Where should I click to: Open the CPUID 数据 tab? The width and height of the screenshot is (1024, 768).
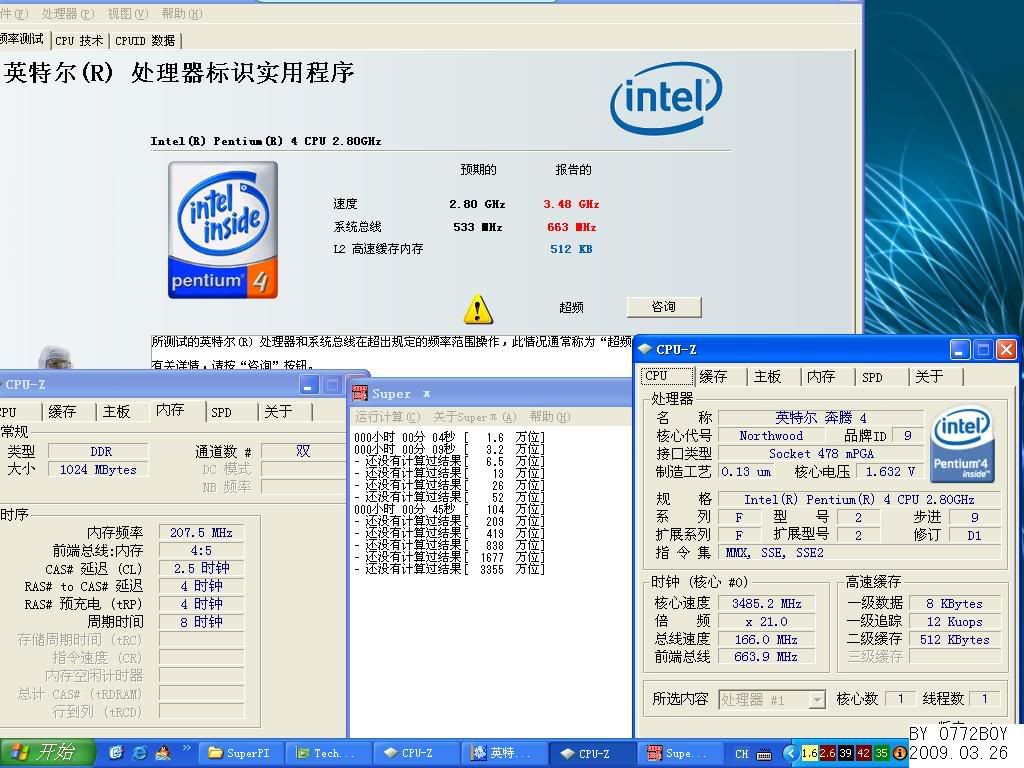click(x=145, y=41)
